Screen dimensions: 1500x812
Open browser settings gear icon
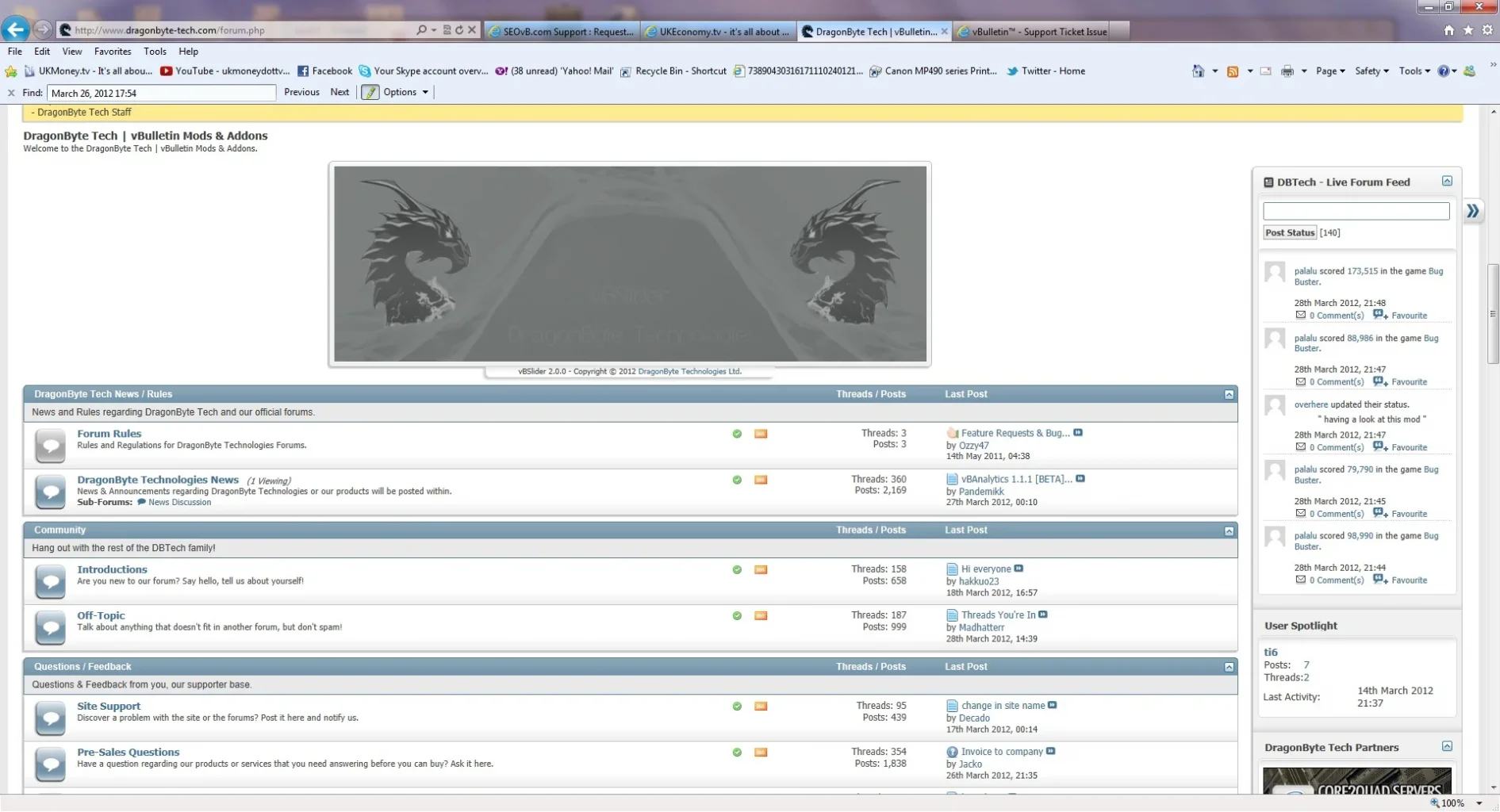[1487, 30]
